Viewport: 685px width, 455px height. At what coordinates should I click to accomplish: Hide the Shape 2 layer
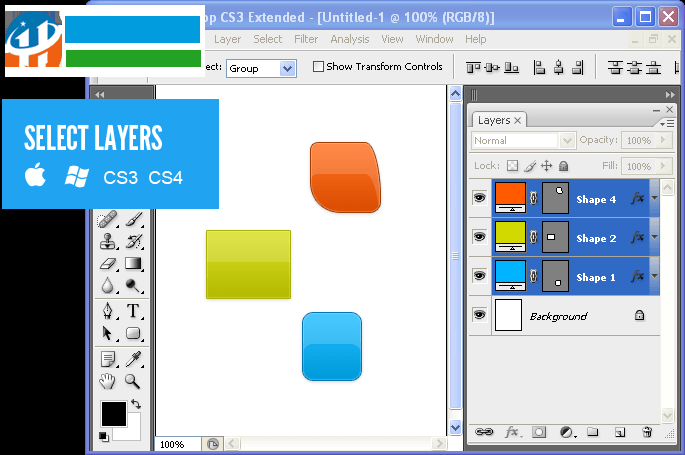(x=479, y=237)
